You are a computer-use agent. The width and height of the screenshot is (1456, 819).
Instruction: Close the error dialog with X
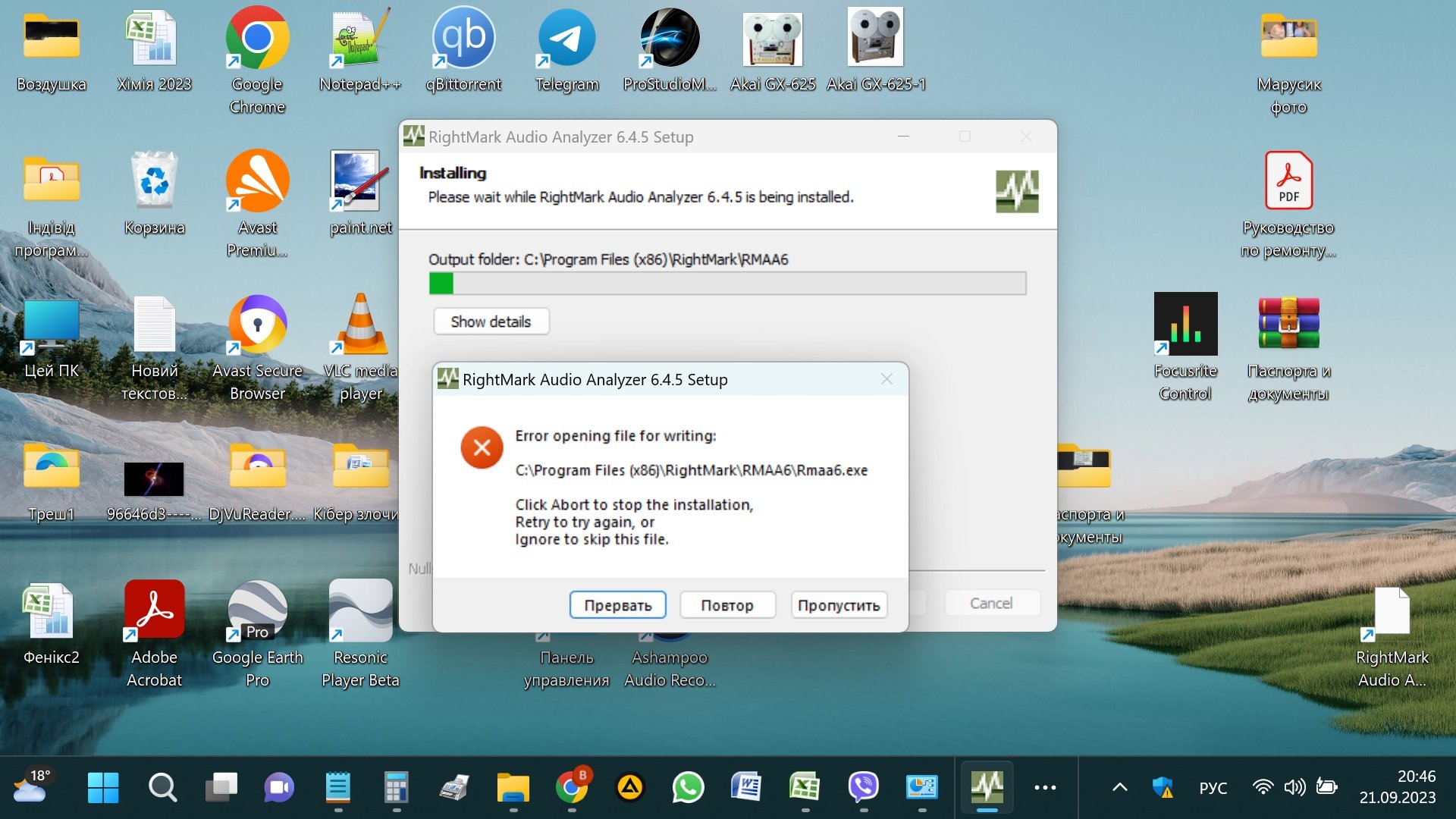pos(886,379)
